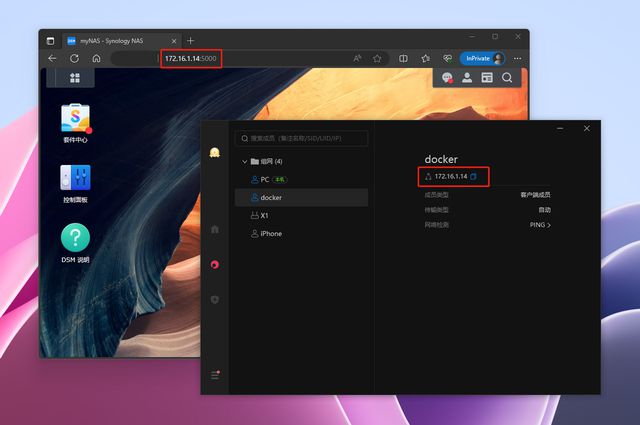The image size is (640, 425).
Task: Select the PC member in list
Action: pyautogui.click(x=265, y=180)
